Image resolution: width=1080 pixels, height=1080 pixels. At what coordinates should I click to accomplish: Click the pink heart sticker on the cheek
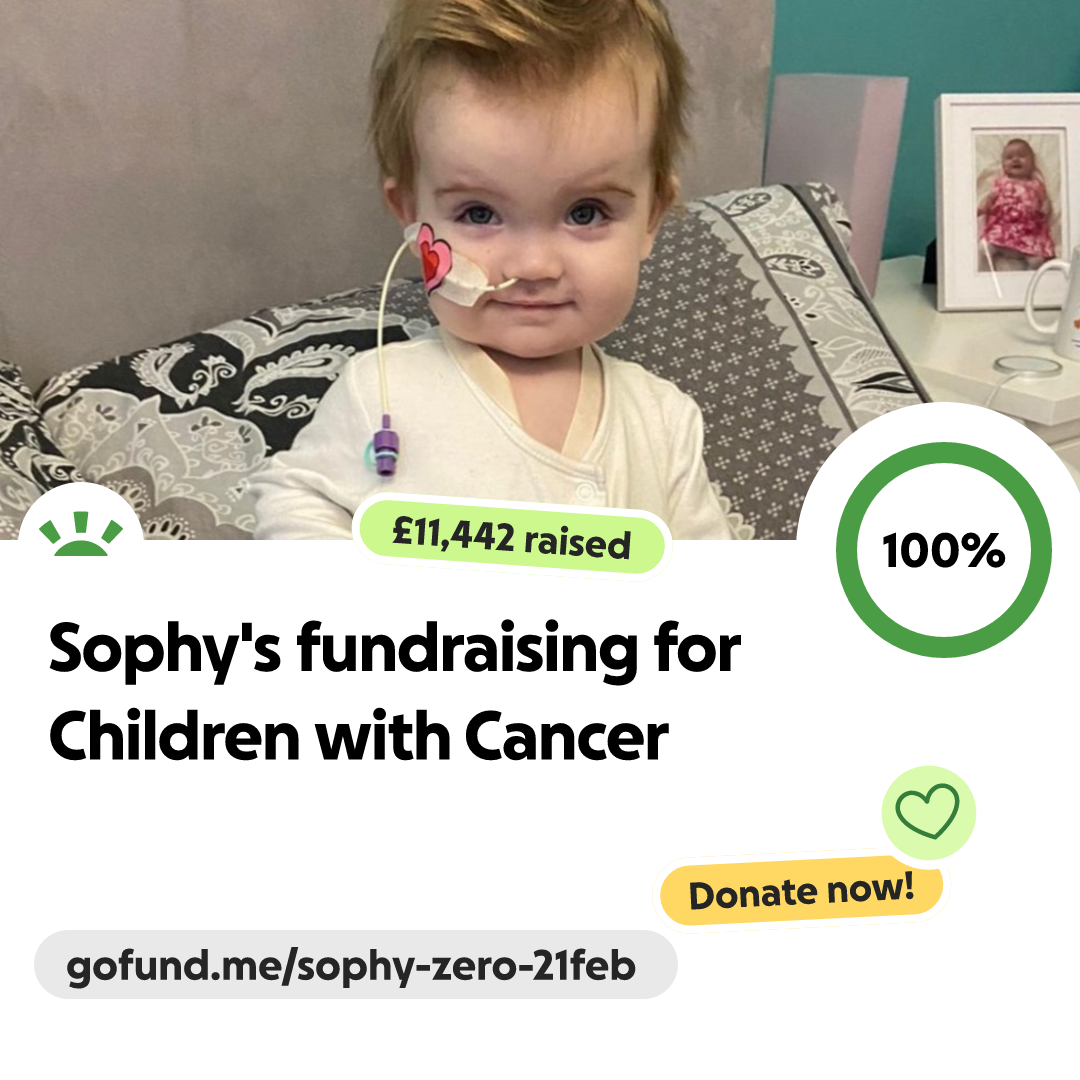point(432,256)
